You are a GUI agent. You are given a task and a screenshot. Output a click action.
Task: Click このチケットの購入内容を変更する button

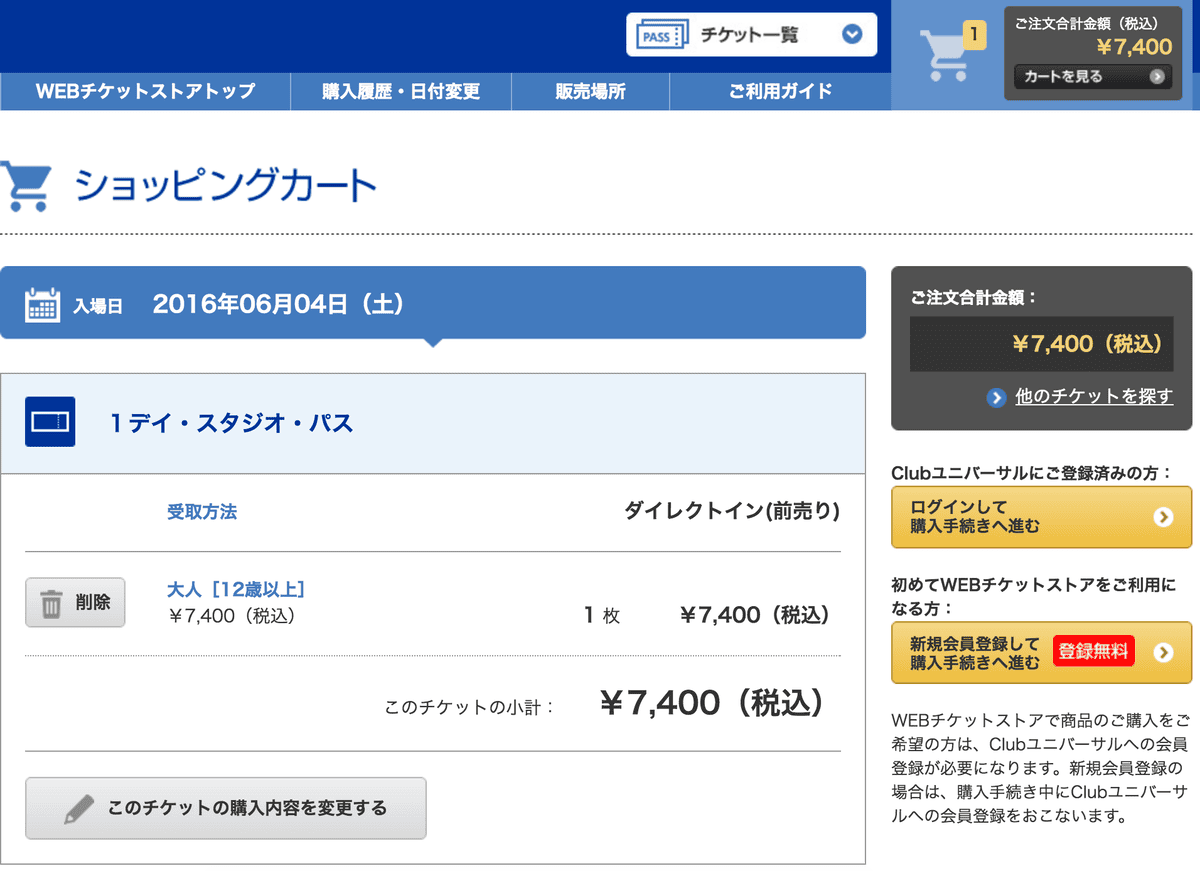(226, 808)
